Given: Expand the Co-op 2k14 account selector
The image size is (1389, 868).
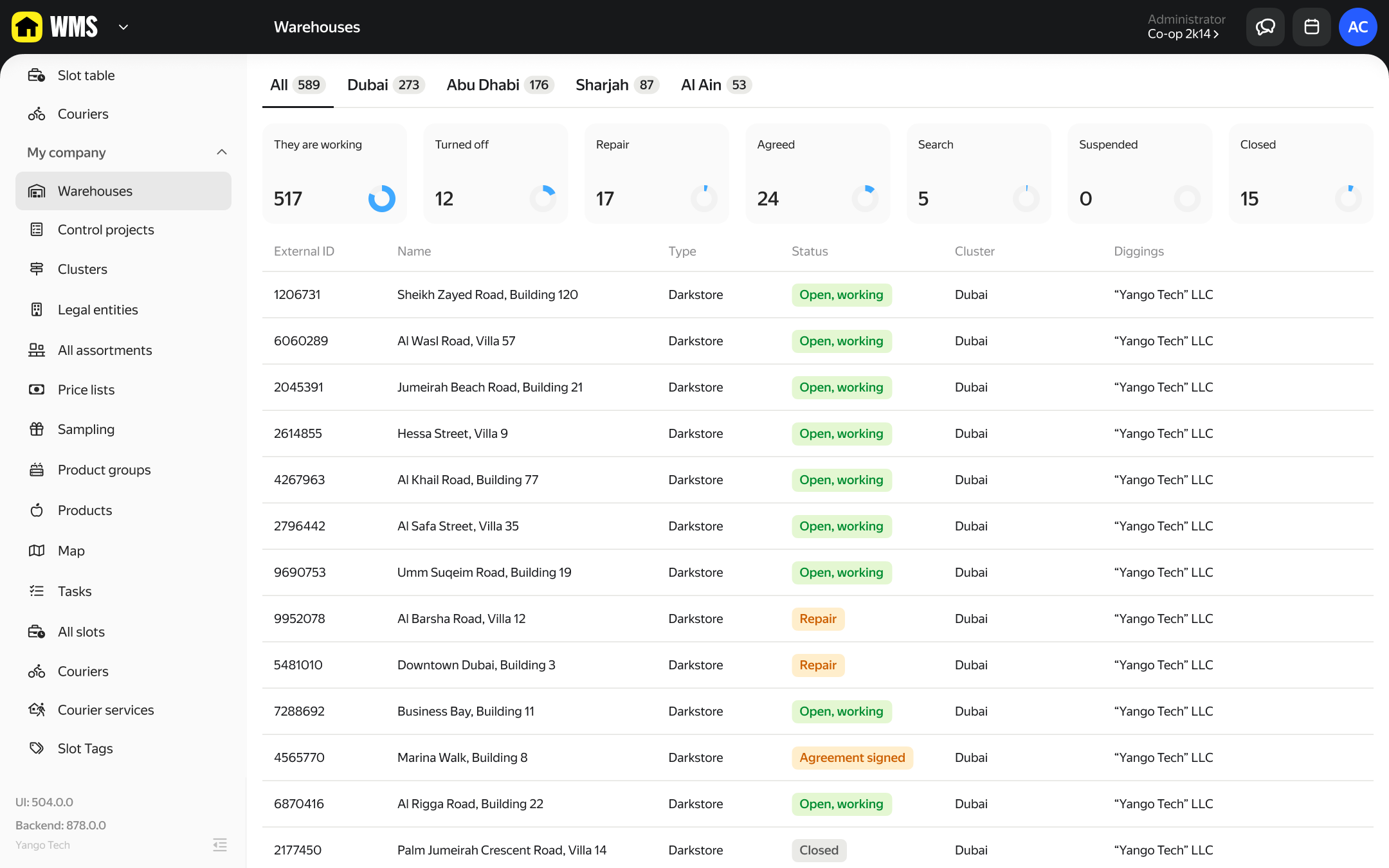Looking at the screenshot, I should tap(1183, 34).
